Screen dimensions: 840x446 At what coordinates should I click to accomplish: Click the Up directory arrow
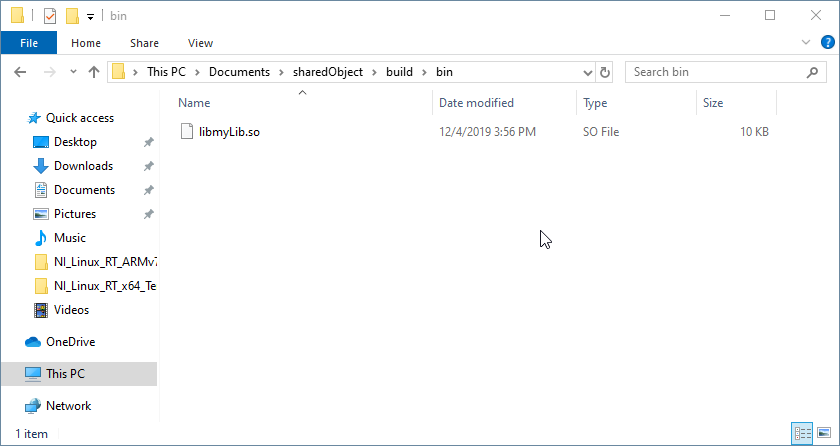point(94,72)
